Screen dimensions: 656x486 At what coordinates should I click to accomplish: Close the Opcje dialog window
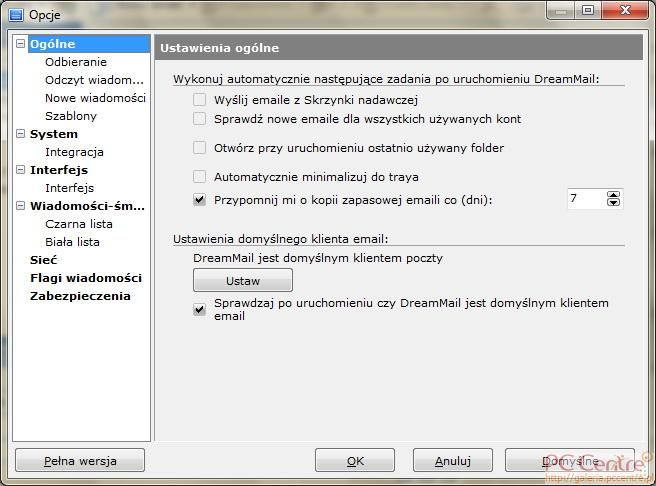click(x=625, y=10)
